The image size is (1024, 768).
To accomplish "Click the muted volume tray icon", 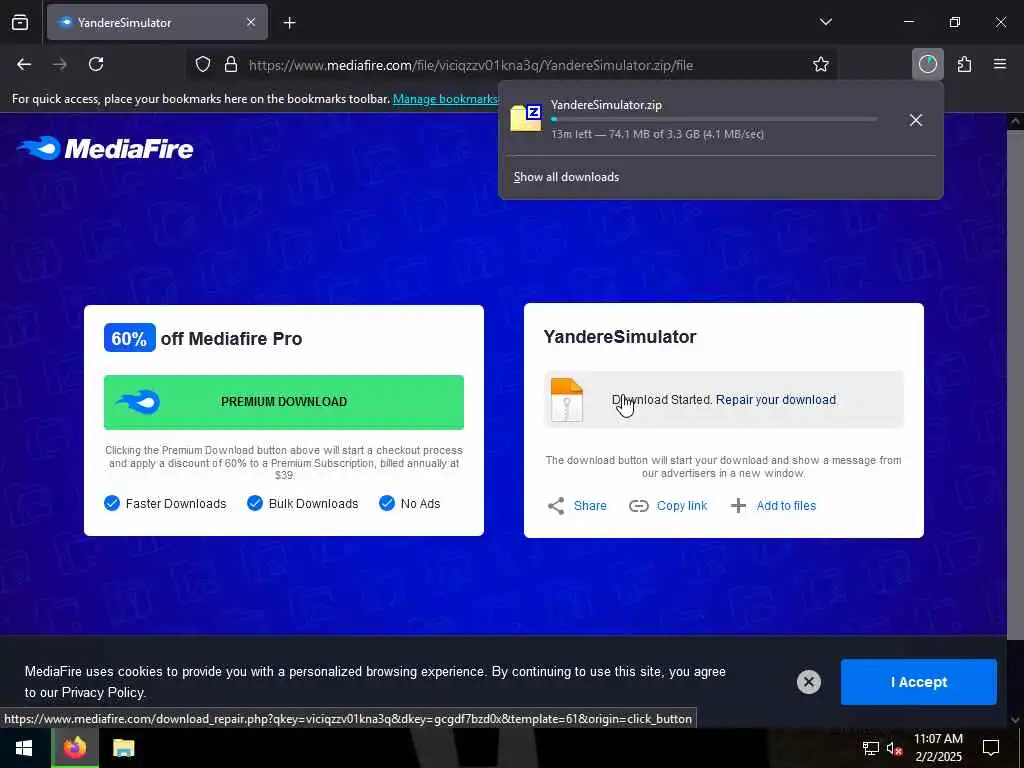I will coord(894,748).
